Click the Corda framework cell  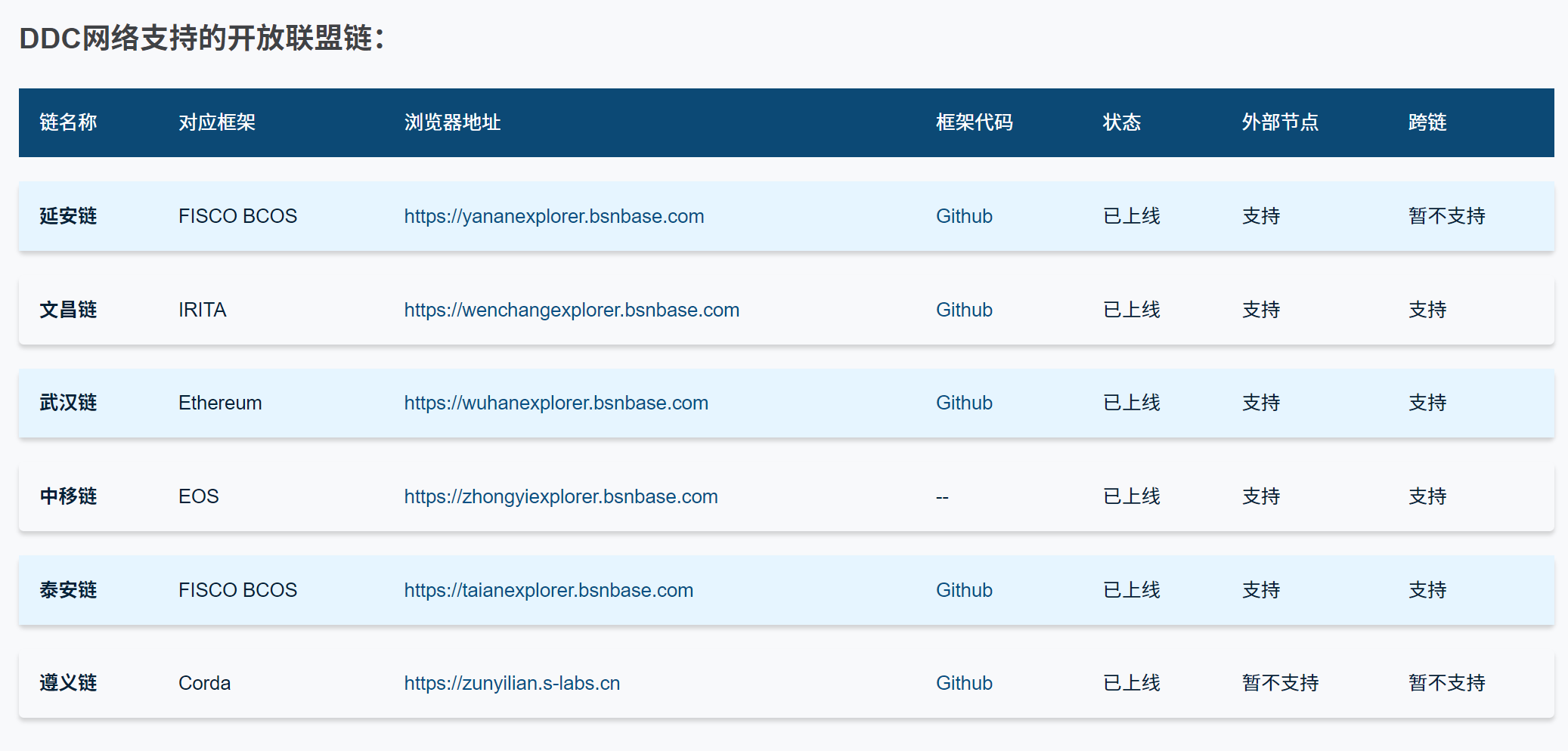tap(204, 683)
